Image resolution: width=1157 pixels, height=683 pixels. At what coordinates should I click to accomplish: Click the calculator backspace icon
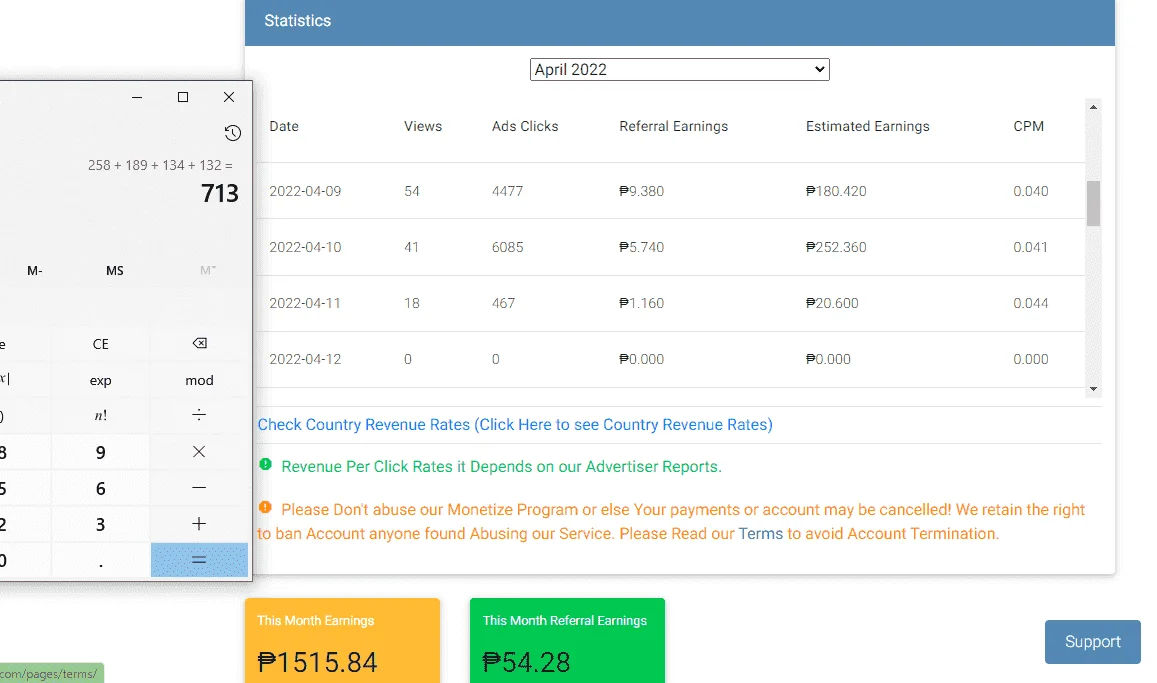pos(199,343)
